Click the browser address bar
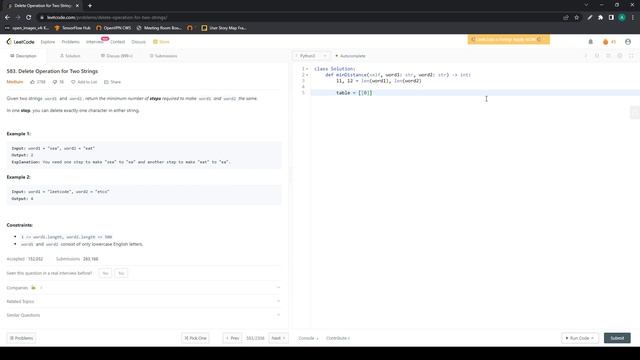 tap(300, 18)
